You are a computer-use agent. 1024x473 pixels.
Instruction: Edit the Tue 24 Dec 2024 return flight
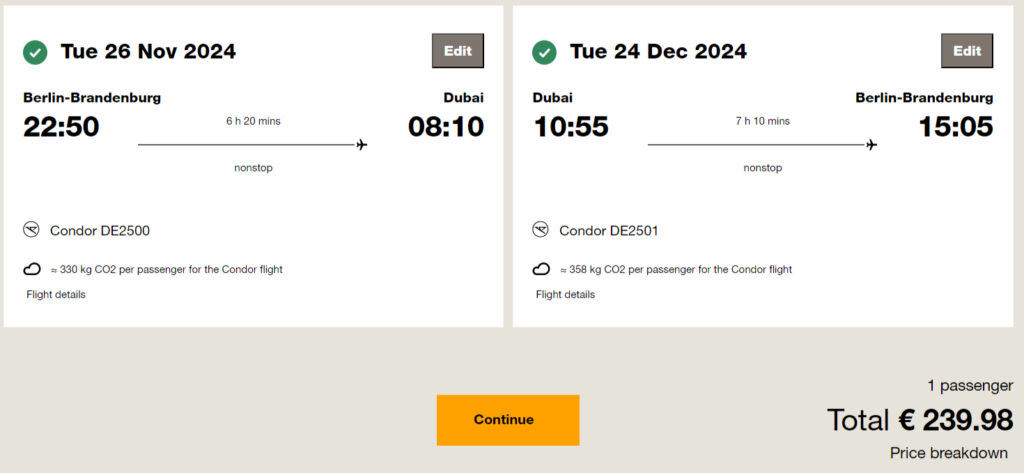[x=967, y=51]
